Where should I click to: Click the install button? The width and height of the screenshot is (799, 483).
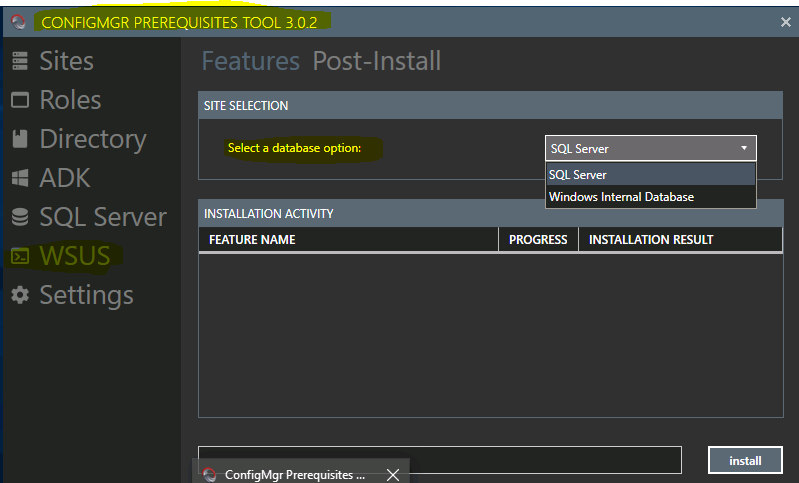[x=745, y=461]
